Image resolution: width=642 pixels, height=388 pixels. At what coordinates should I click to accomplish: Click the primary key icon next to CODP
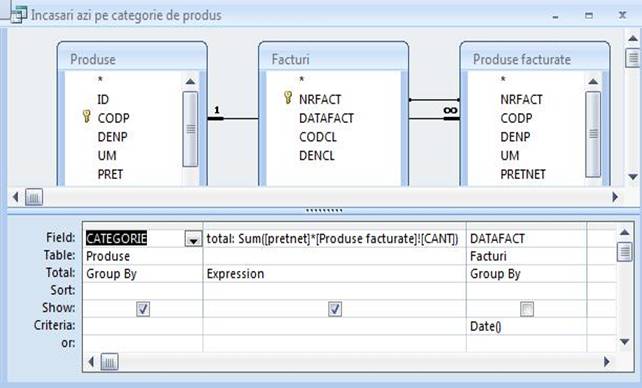pyautogui.click(x=86, y=116)
